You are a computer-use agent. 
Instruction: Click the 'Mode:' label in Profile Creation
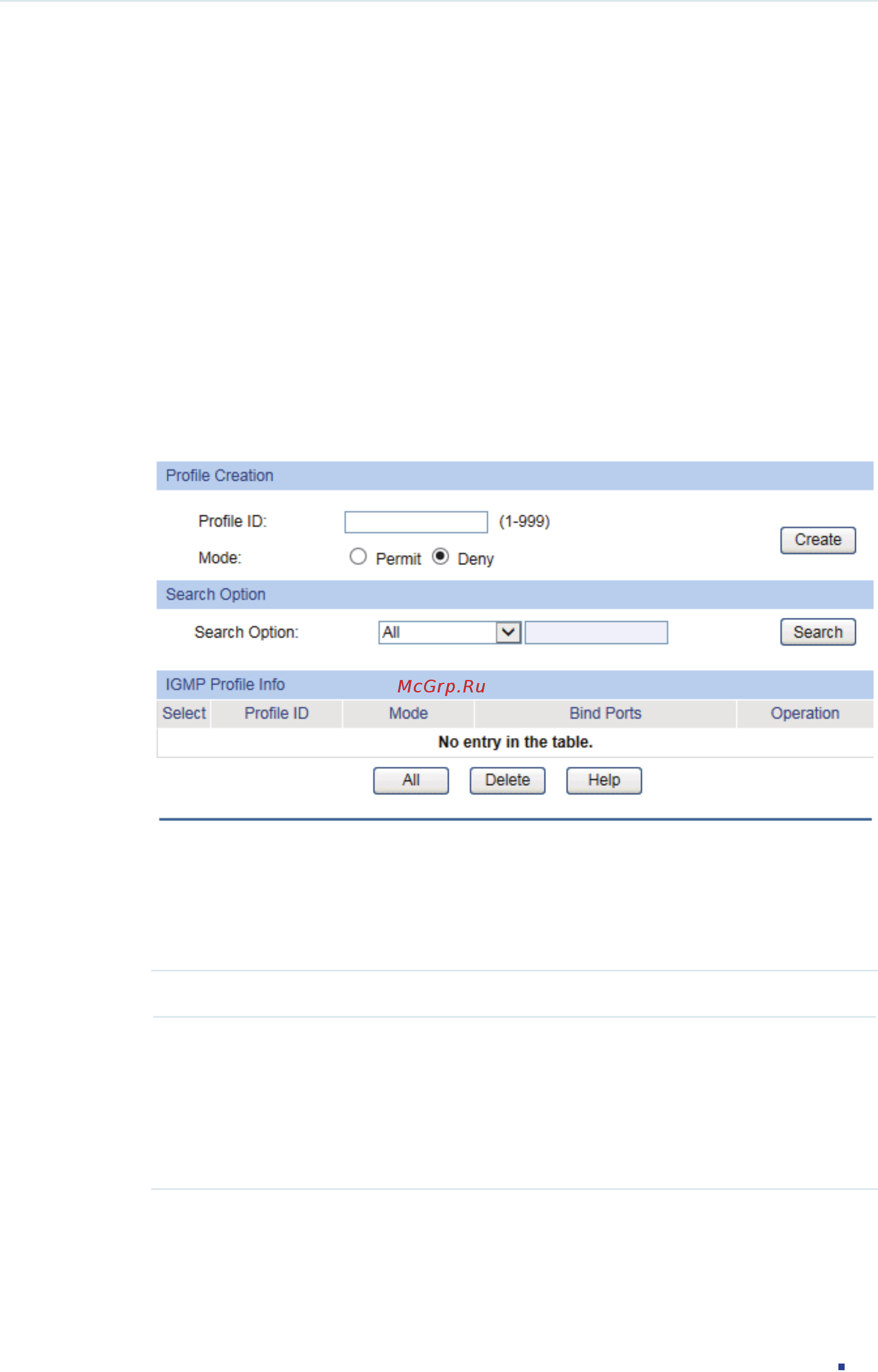220,558
